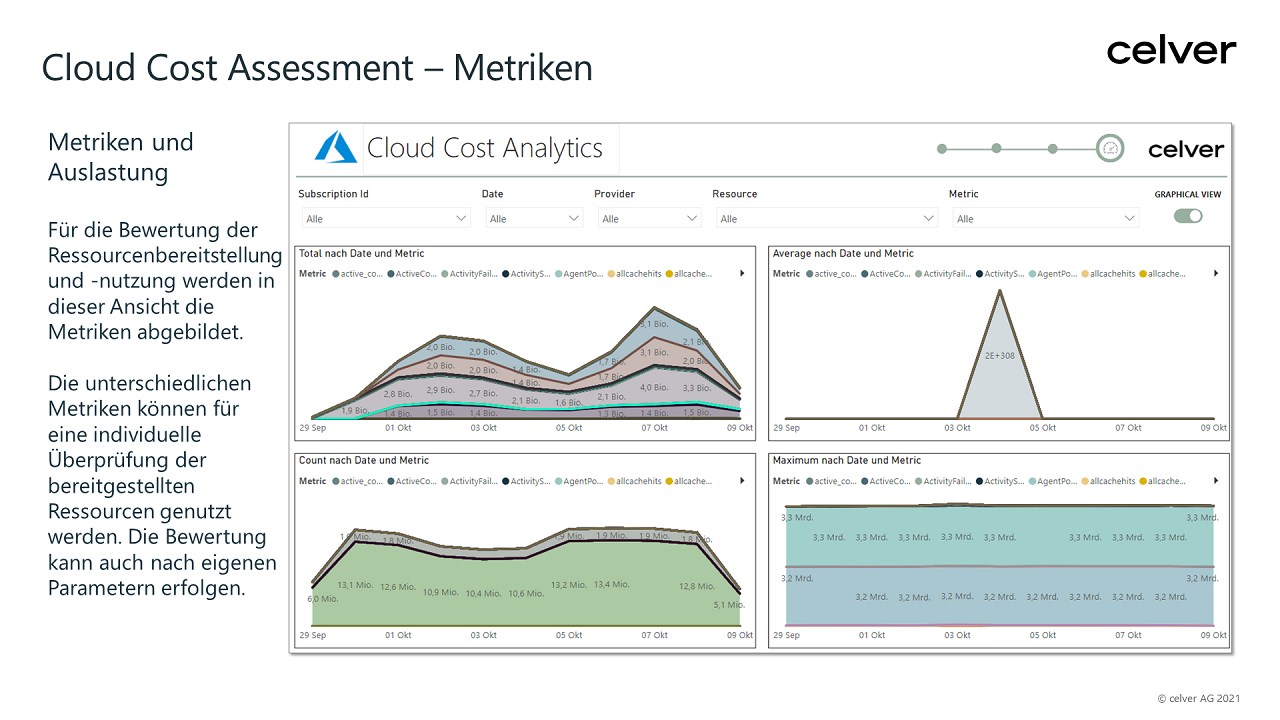Click the celver logo at slide top
Screen dimensions: 1280x720
pyautogui.click(x=1172, y=51)
